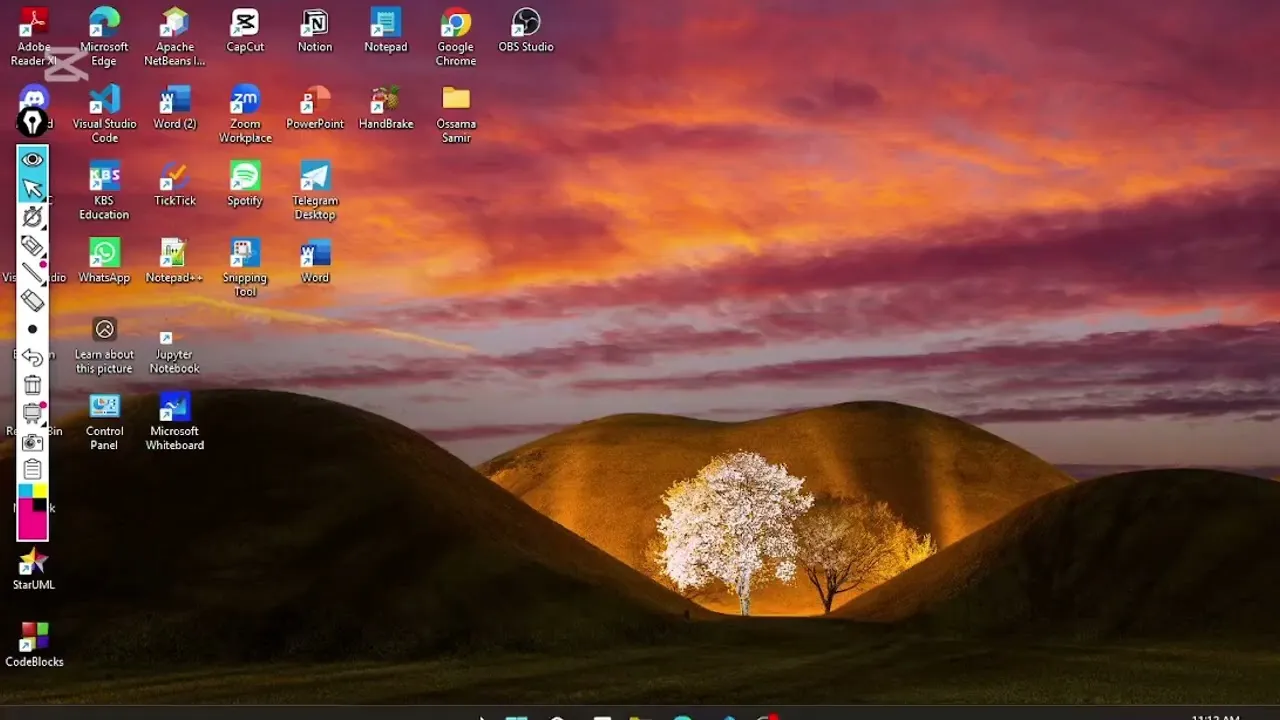Viewport: 1280px width, 720px height.
Task: Open the Word shortcut below Telegram
Action: click(x=315, y=261)
